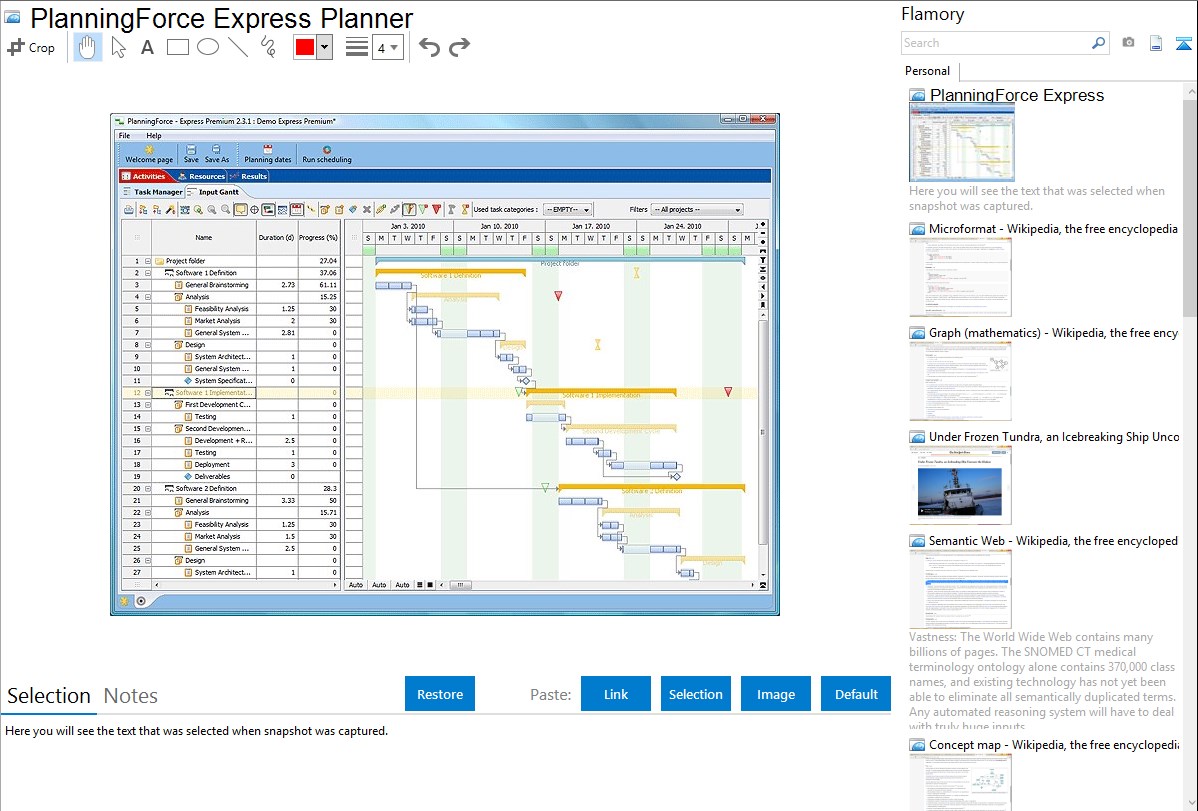Viewport: 1198px width, 811px height.
Task: Open the PlanningForce Express snapshot thumbnail
Action: (x=962, y=144)
